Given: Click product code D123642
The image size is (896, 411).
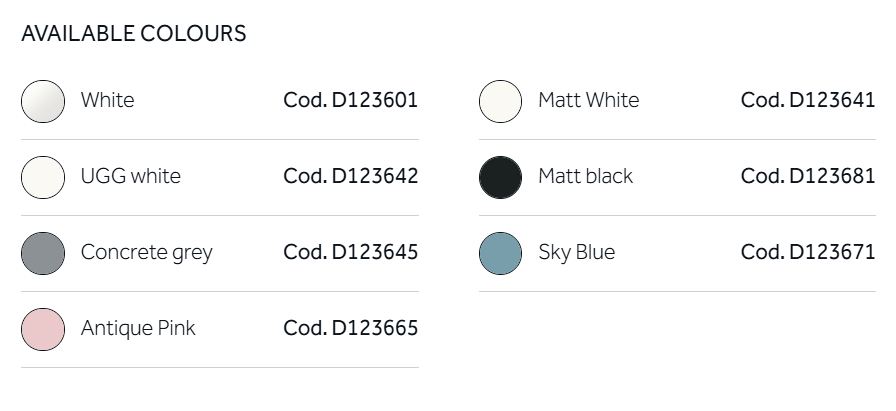Looking at the screenshot, I should tap(350, 176).
